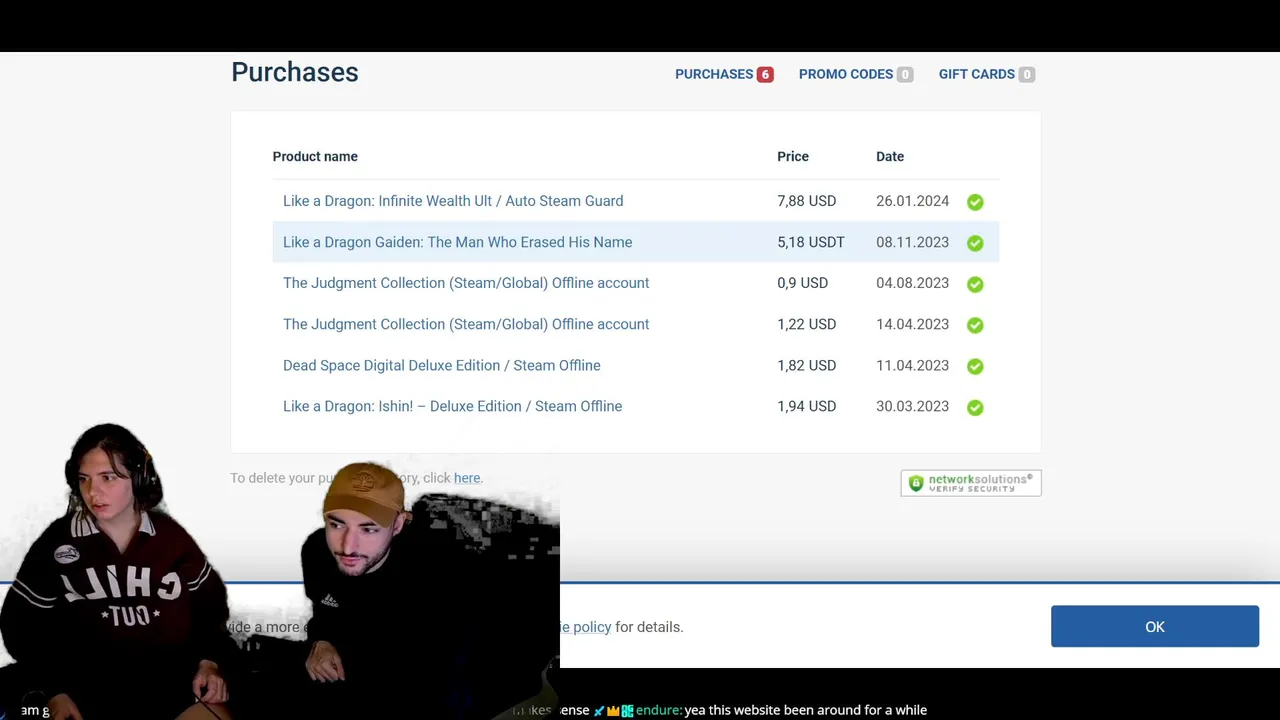This screenshot has width=1280, height=720.
Task: Click the 1,22 USD price
Action: click(806, 324)
